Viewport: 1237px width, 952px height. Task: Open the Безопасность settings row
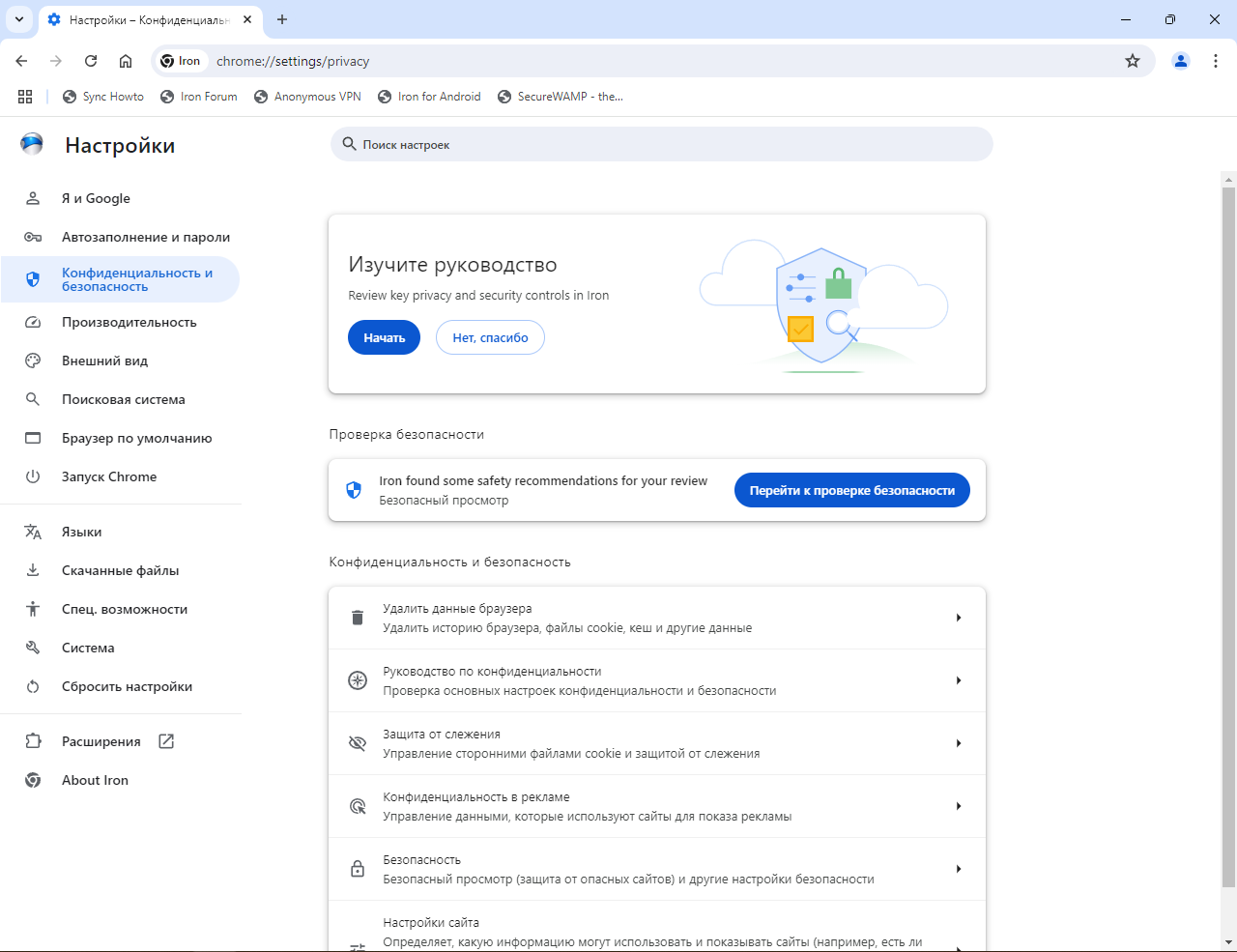coord(657,869)
